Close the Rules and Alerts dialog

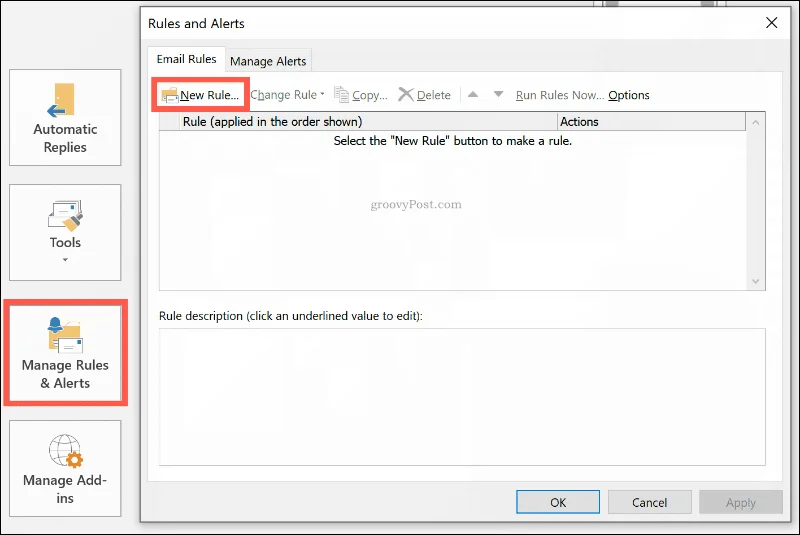(x=771, y=23)
